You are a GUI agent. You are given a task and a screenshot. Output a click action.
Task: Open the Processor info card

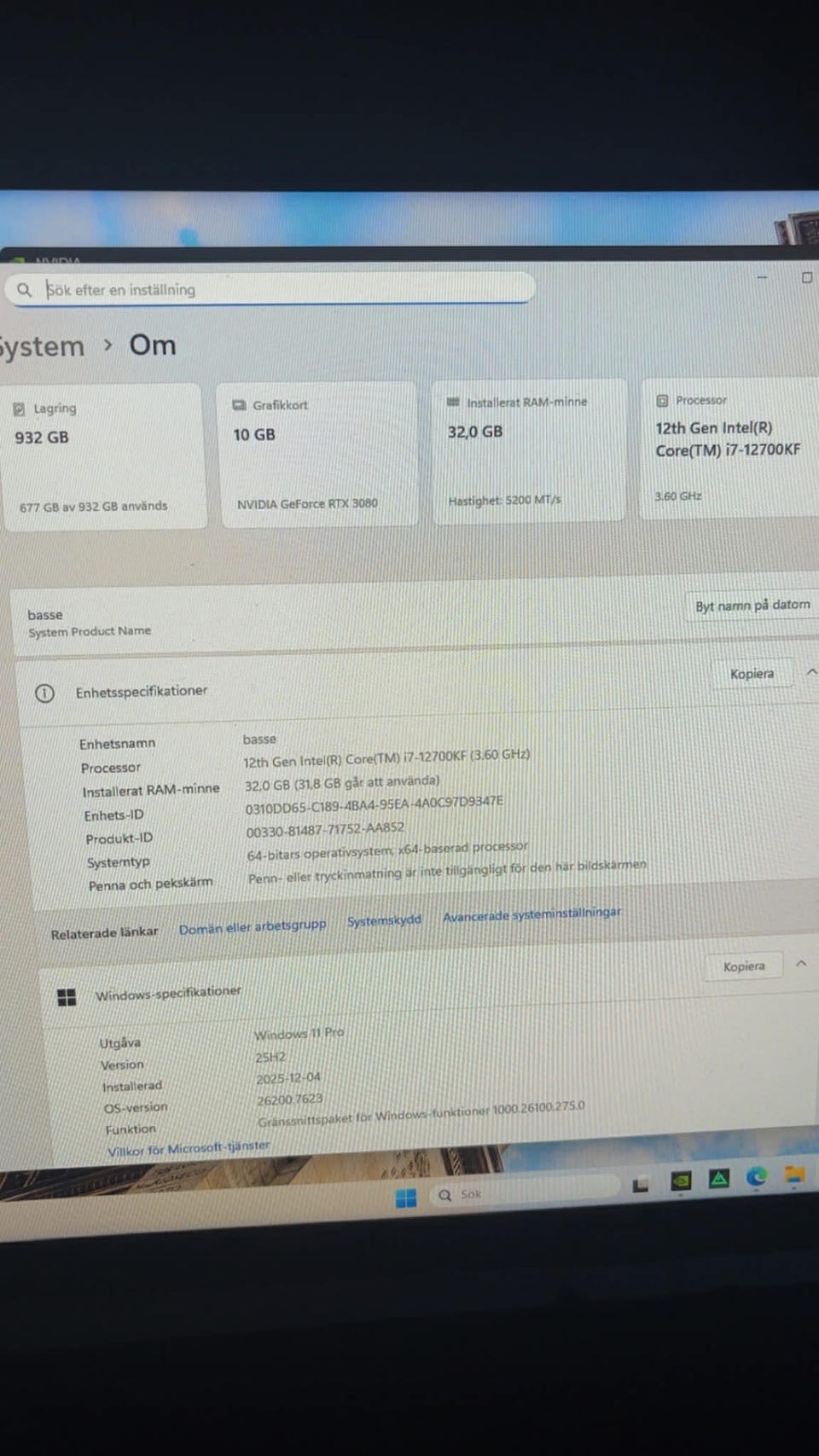click(729, 448)
